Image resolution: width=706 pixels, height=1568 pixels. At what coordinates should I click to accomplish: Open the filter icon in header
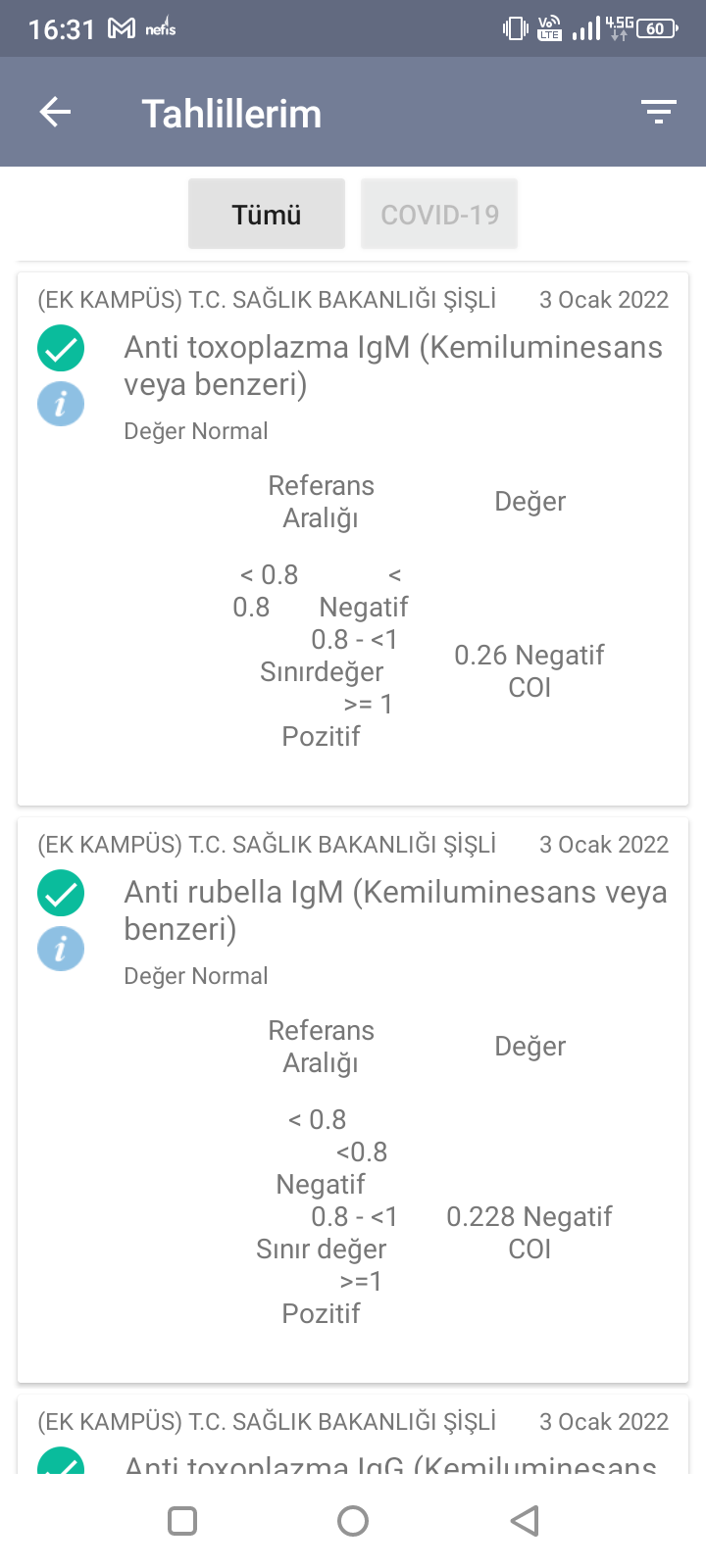tap(659, 113)
